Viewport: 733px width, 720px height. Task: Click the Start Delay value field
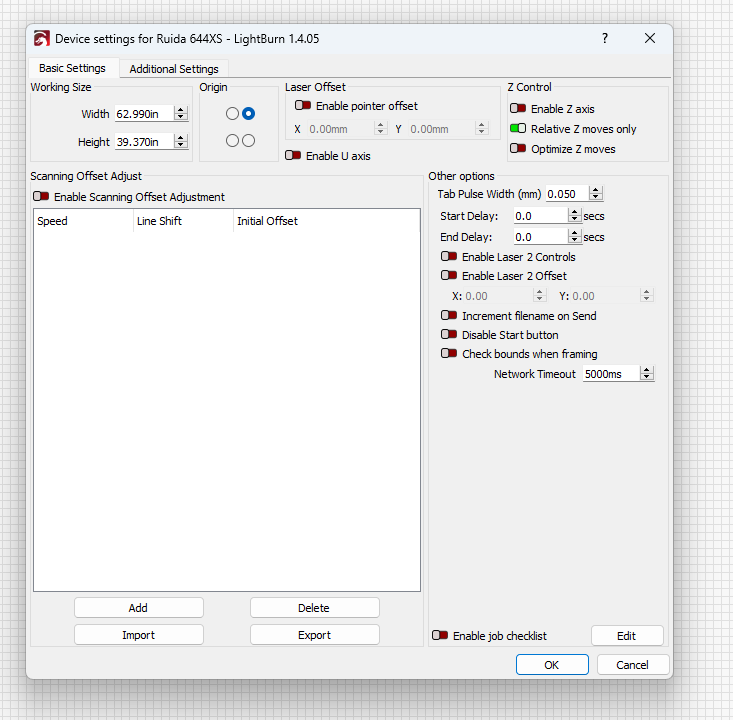[x=540, y=216]
